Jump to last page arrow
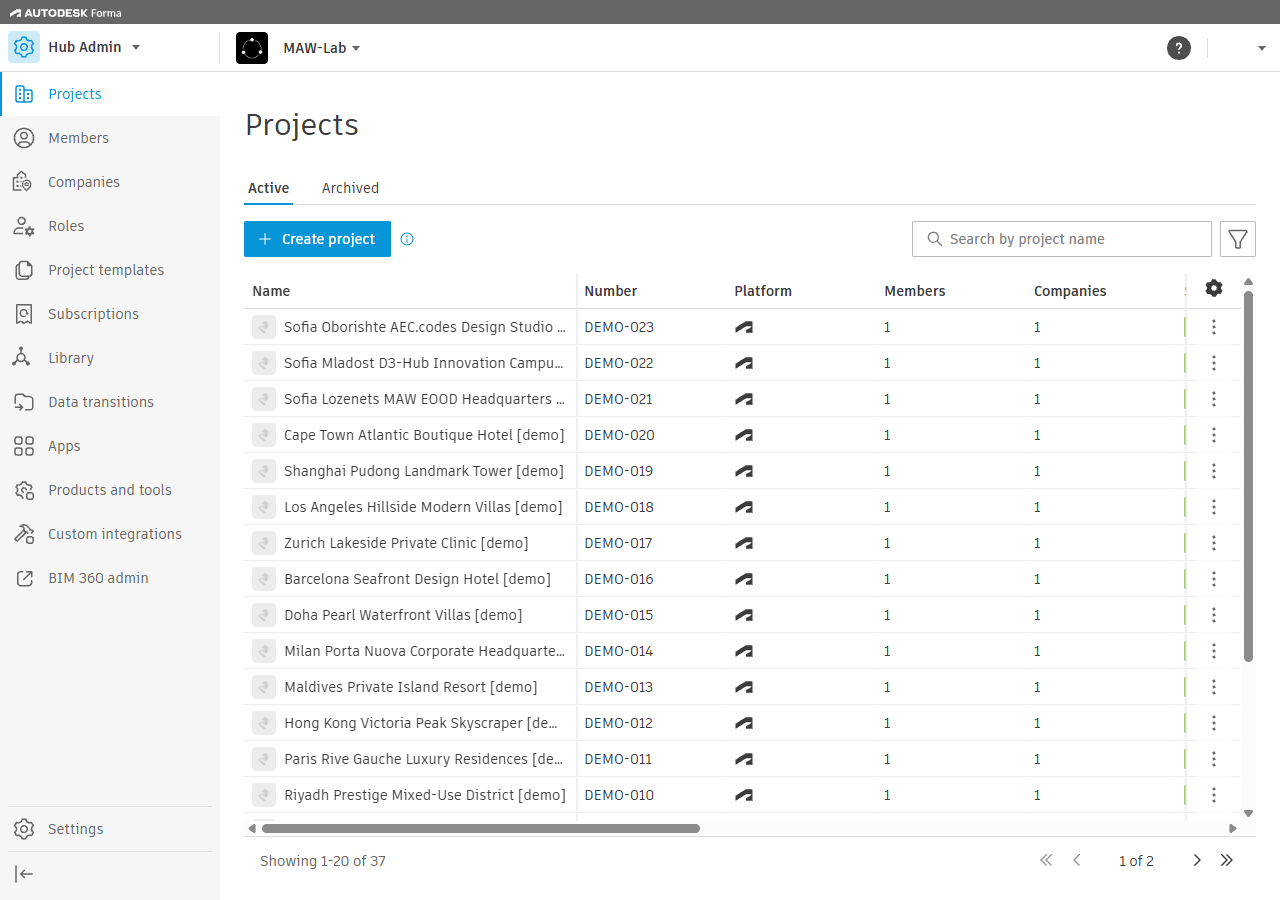 1227,860
